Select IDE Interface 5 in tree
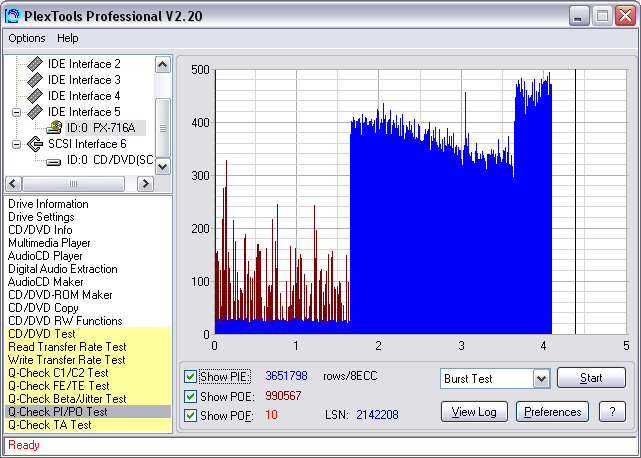This screenshot has height=458, width=641. (84, 112)
